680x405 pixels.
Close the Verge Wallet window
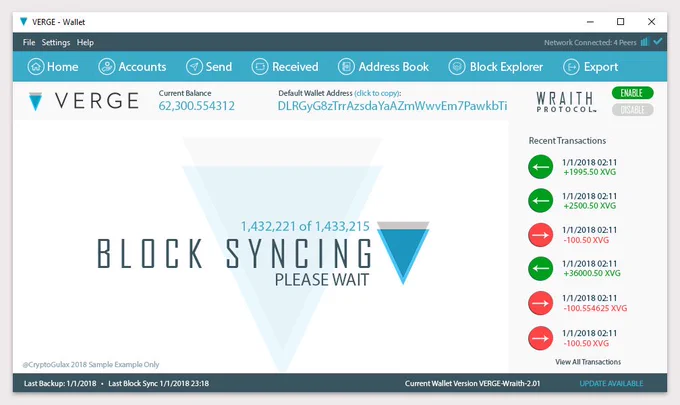pos(651,22)
